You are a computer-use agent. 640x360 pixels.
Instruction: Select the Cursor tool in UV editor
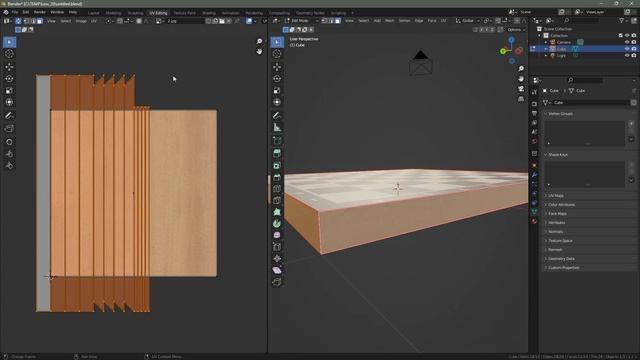click(x=9, y=54)
